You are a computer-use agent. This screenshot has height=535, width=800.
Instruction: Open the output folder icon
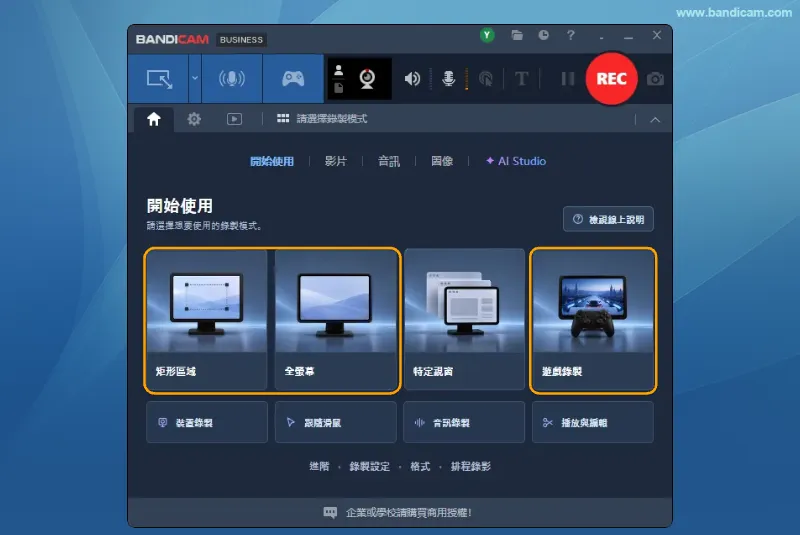[x=517, y=35]
